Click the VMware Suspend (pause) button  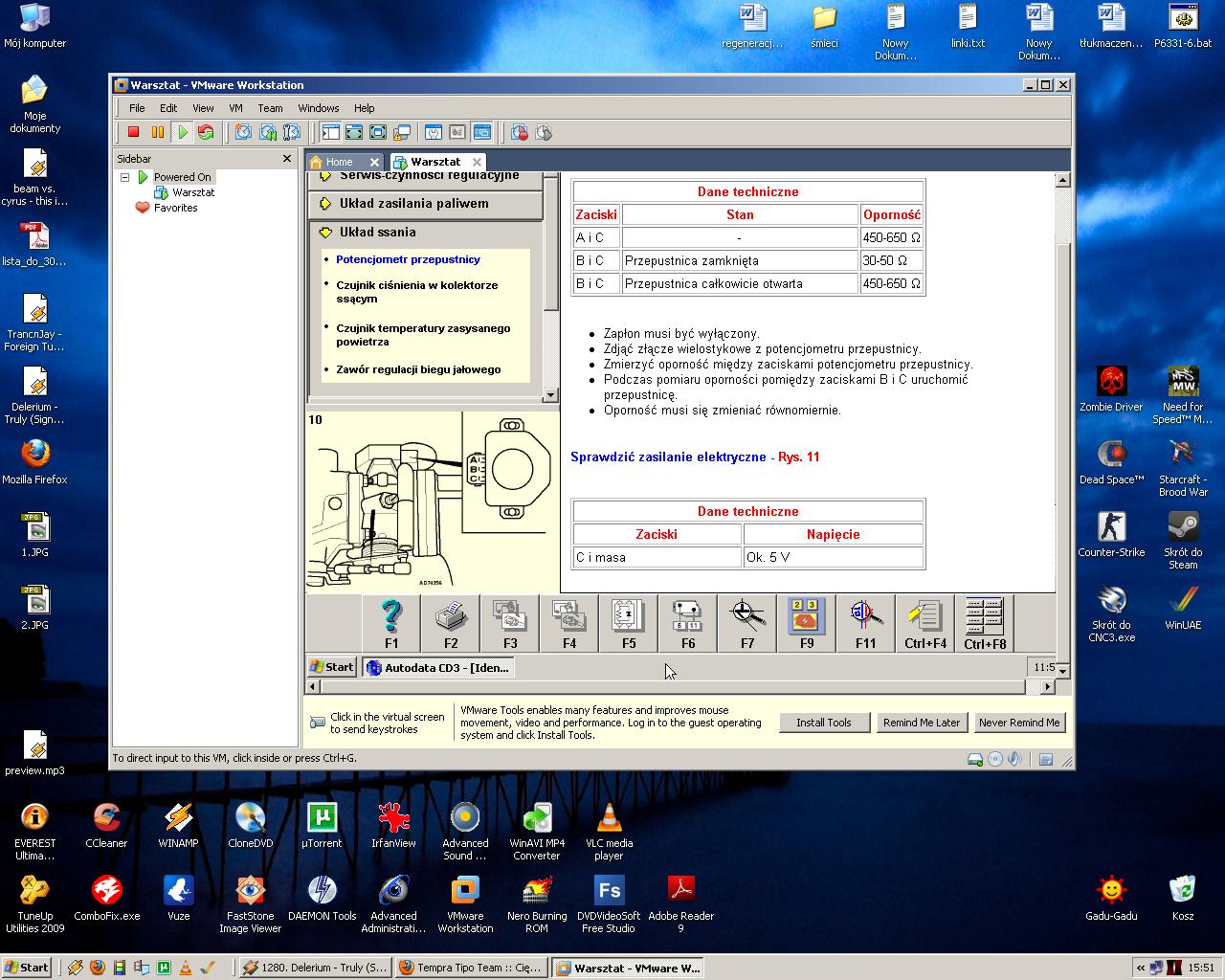tap(158, 132)
